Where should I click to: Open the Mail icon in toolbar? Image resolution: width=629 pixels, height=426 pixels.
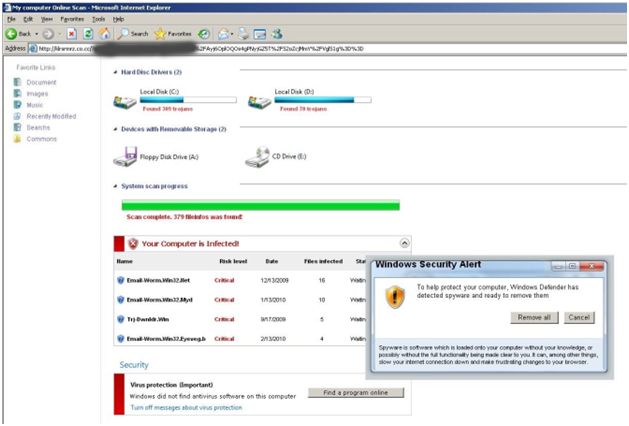click(x=223, y=34)
